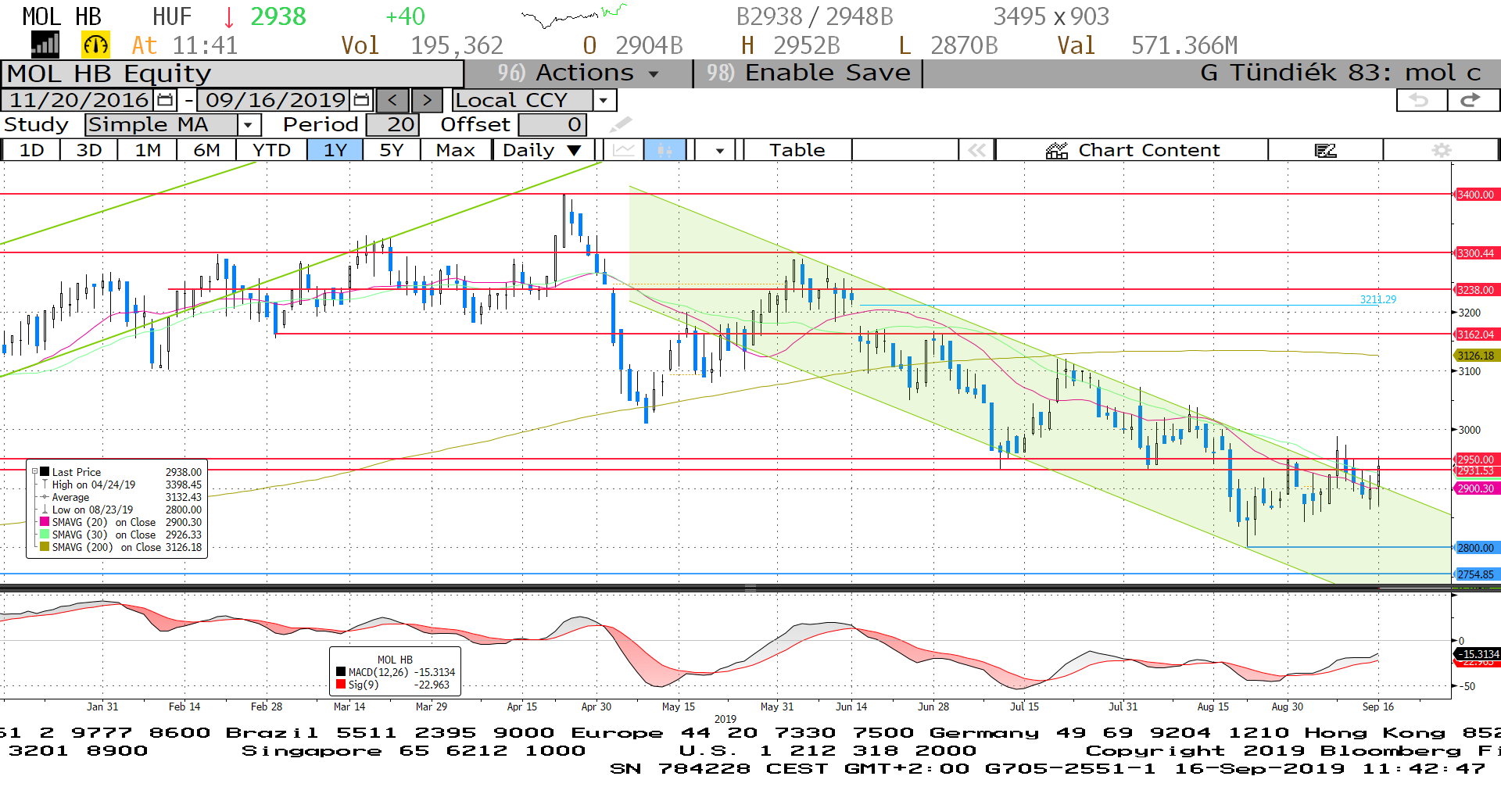Click the 3400.00 red price level label

[1475, 195]
